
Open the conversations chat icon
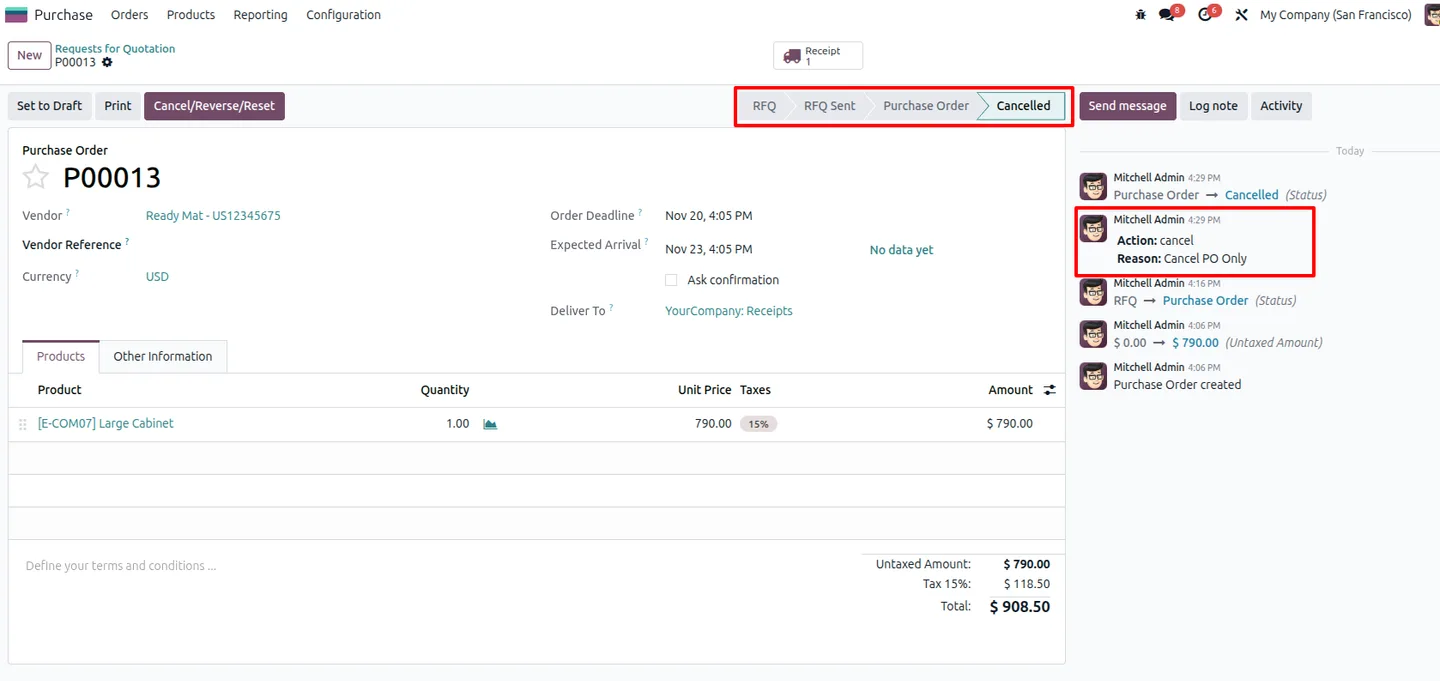click(1167, 15)
